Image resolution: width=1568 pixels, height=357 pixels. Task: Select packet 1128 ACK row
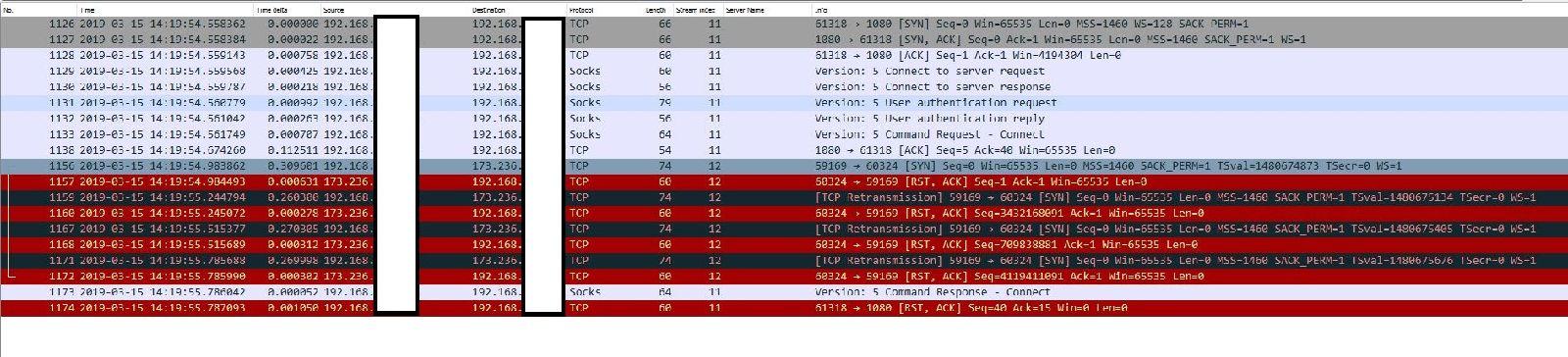tap(784, 55)
